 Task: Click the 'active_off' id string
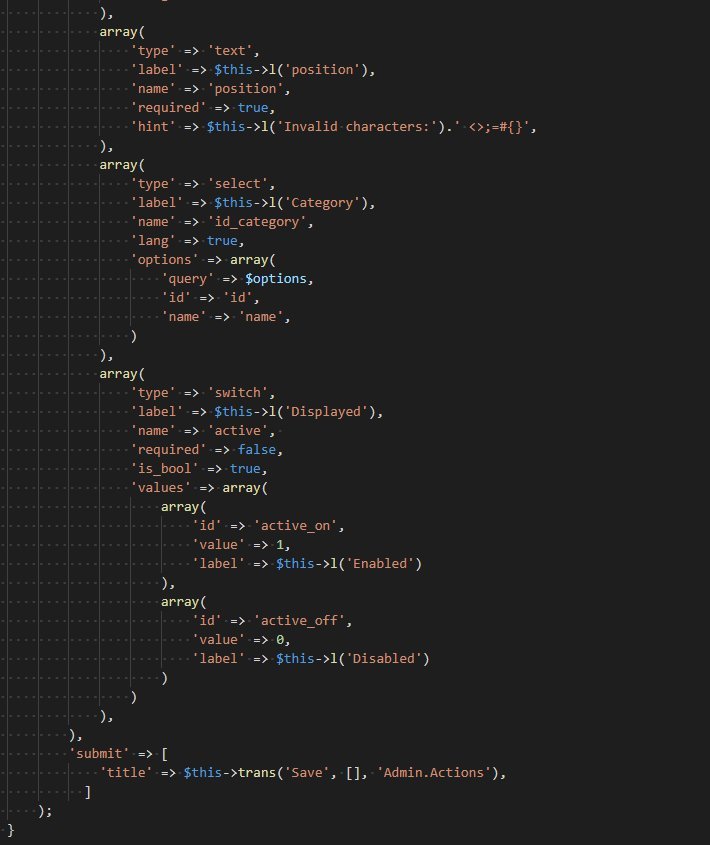[299, 621]
